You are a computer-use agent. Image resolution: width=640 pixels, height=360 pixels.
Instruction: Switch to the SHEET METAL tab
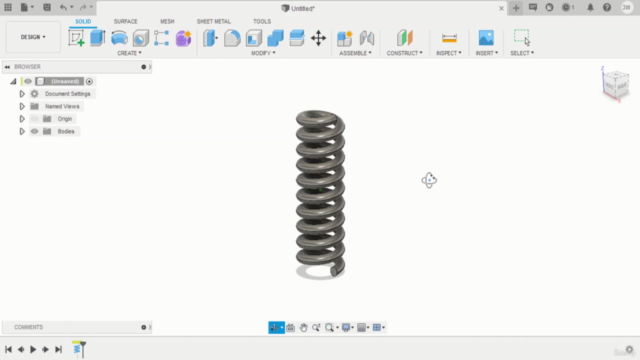(x=213, y=21)
